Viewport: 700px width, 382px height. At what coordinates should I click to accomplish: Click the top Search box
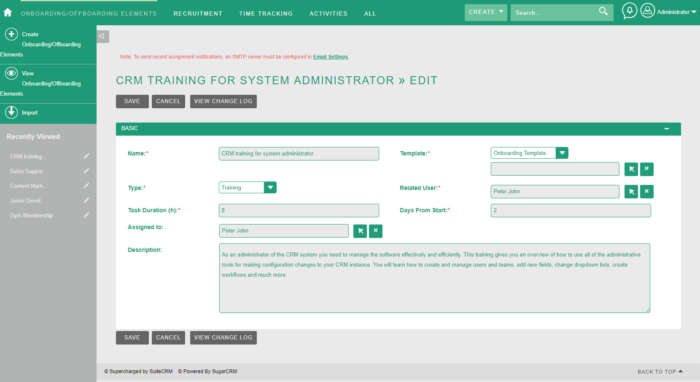click(x=554, y=12)
